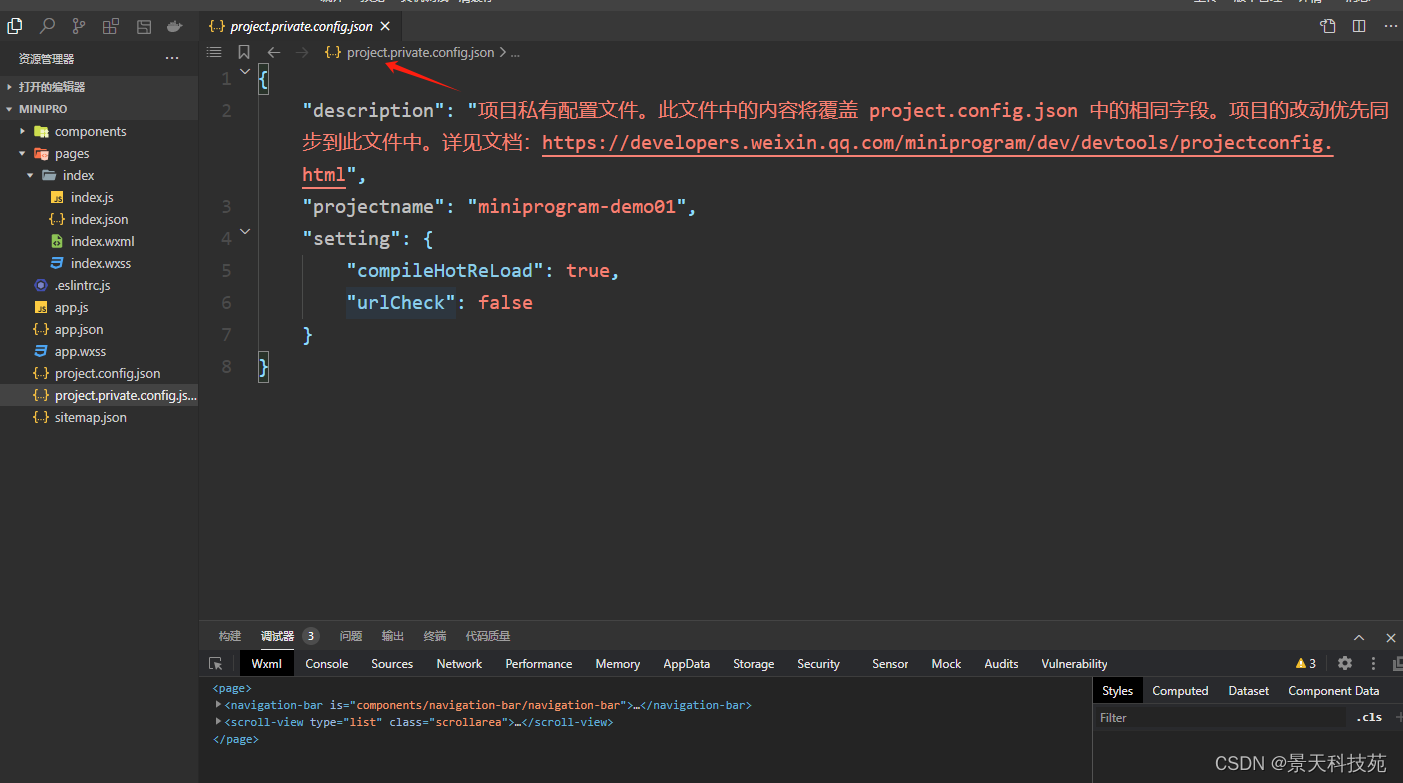Close the project.private.config.json tab

(385, 27)
